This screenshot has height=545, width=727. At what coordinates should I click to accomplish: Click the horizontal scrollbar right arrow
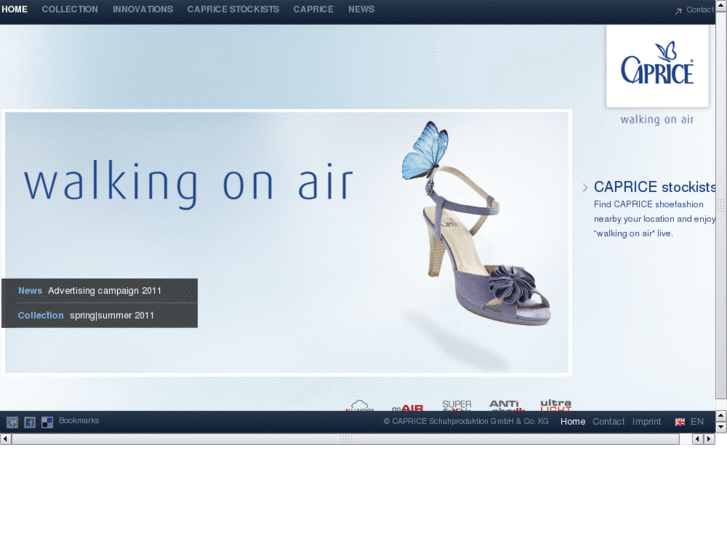[709, 439]
